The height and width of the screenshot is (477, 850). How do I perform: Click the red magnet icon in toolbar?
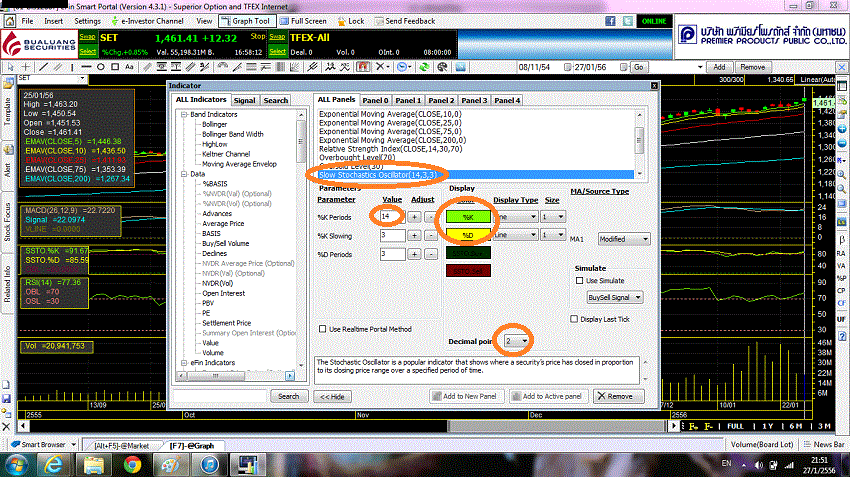pos(363,67)
